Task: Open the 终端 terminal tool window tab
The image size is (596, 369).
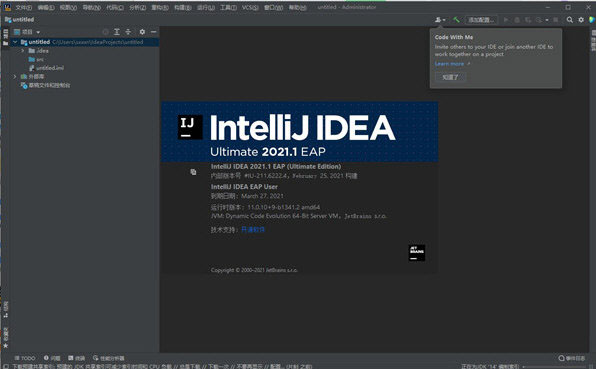Action: 76,358
